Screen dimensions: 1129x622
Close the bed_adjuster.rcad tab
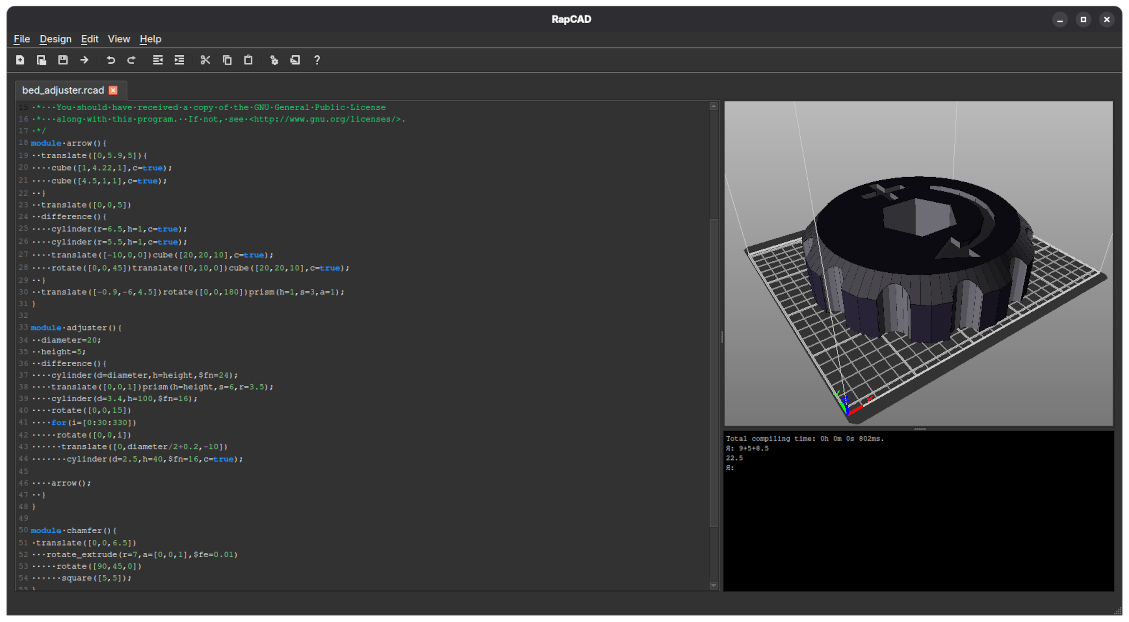[113, 90]
